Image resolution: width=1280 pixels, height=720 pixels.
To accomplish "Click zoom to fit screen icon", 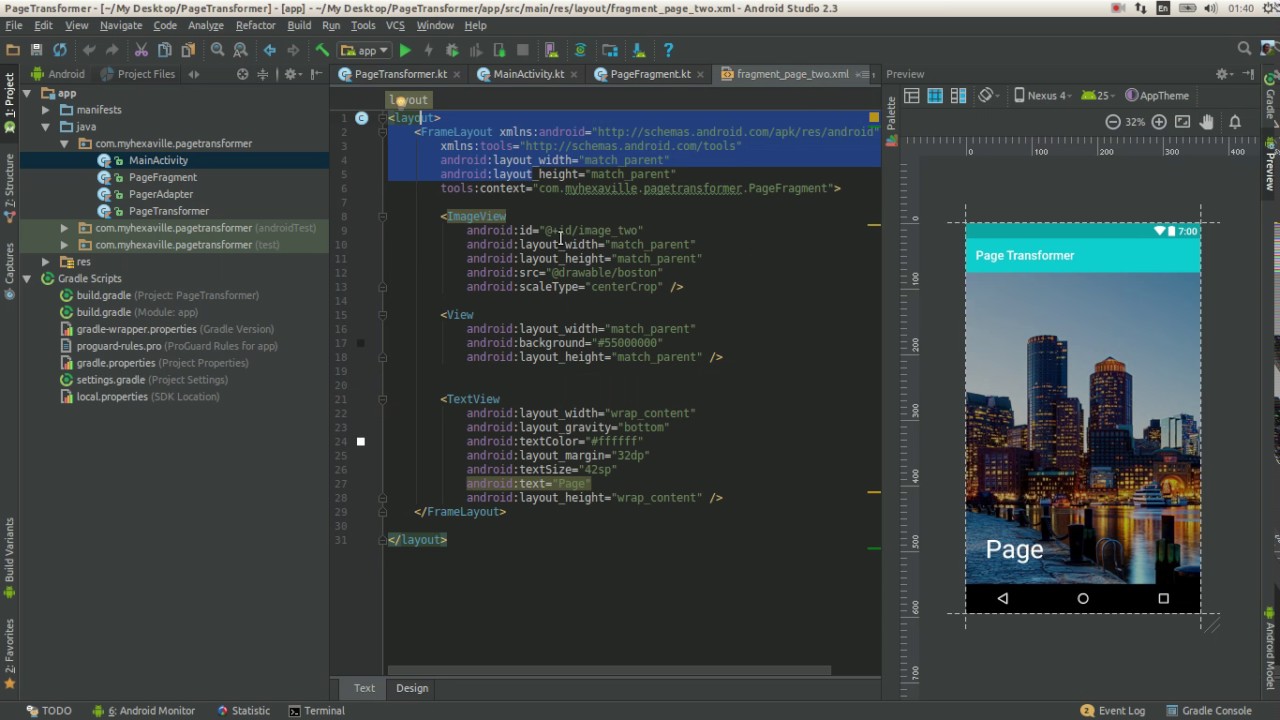I will (x=1183, y=122).
